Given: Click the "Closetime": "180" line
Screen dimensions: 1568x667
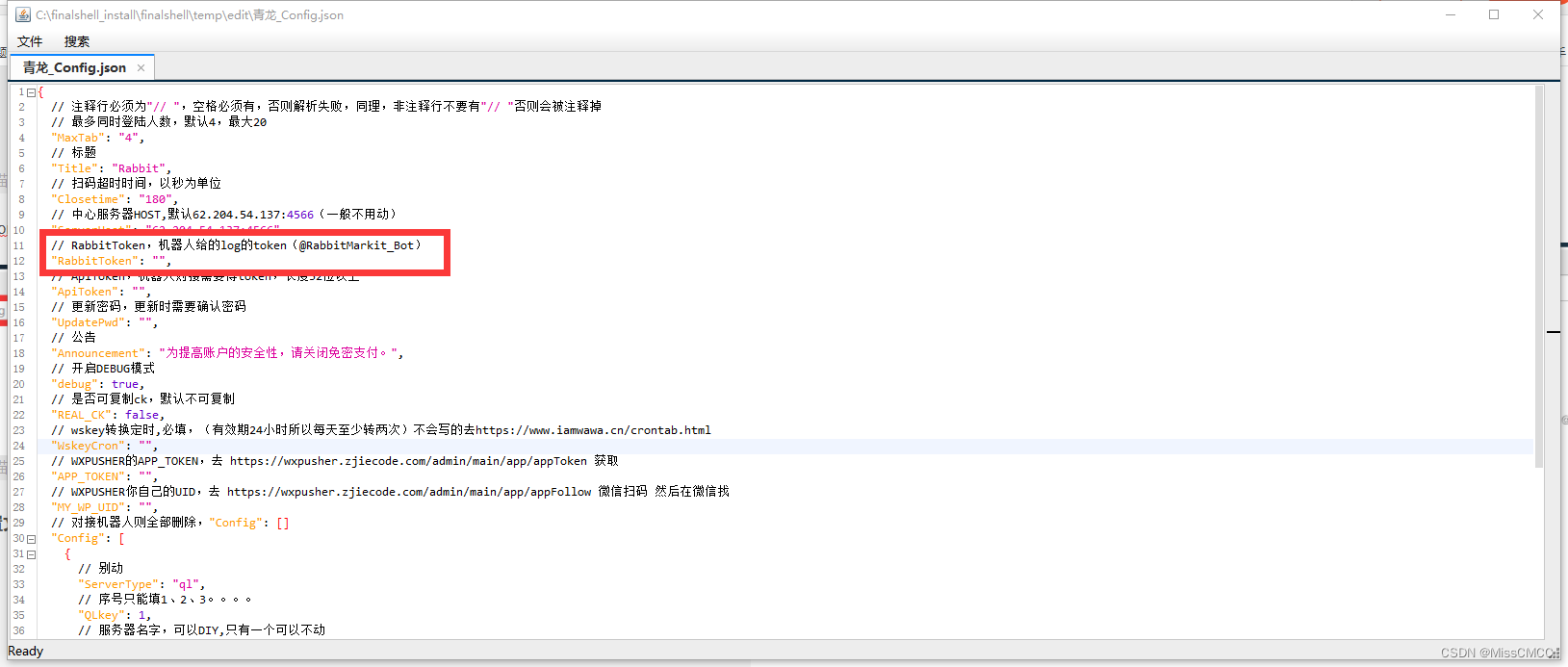Looking at the screenshot, I should (114, 199).
